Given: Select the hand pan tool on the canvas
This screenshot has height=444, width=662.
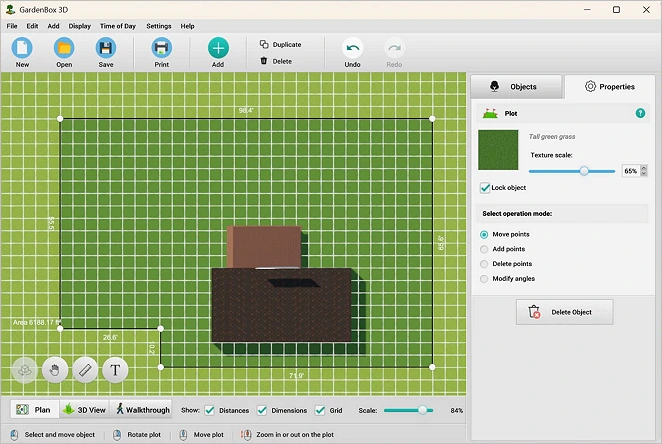Looking at the screenshot, I should point(54,371).
